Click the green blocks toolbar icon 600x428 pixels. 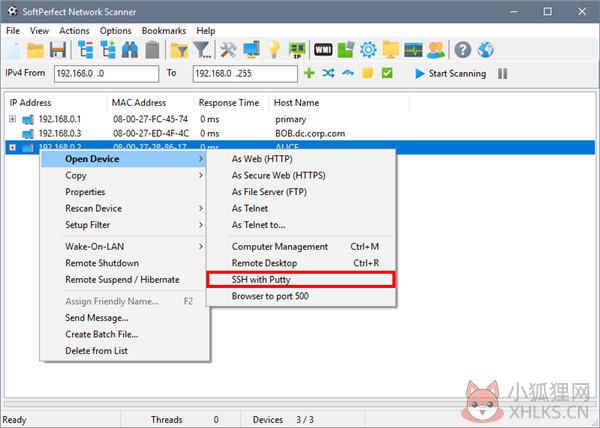tap(346, 50)
